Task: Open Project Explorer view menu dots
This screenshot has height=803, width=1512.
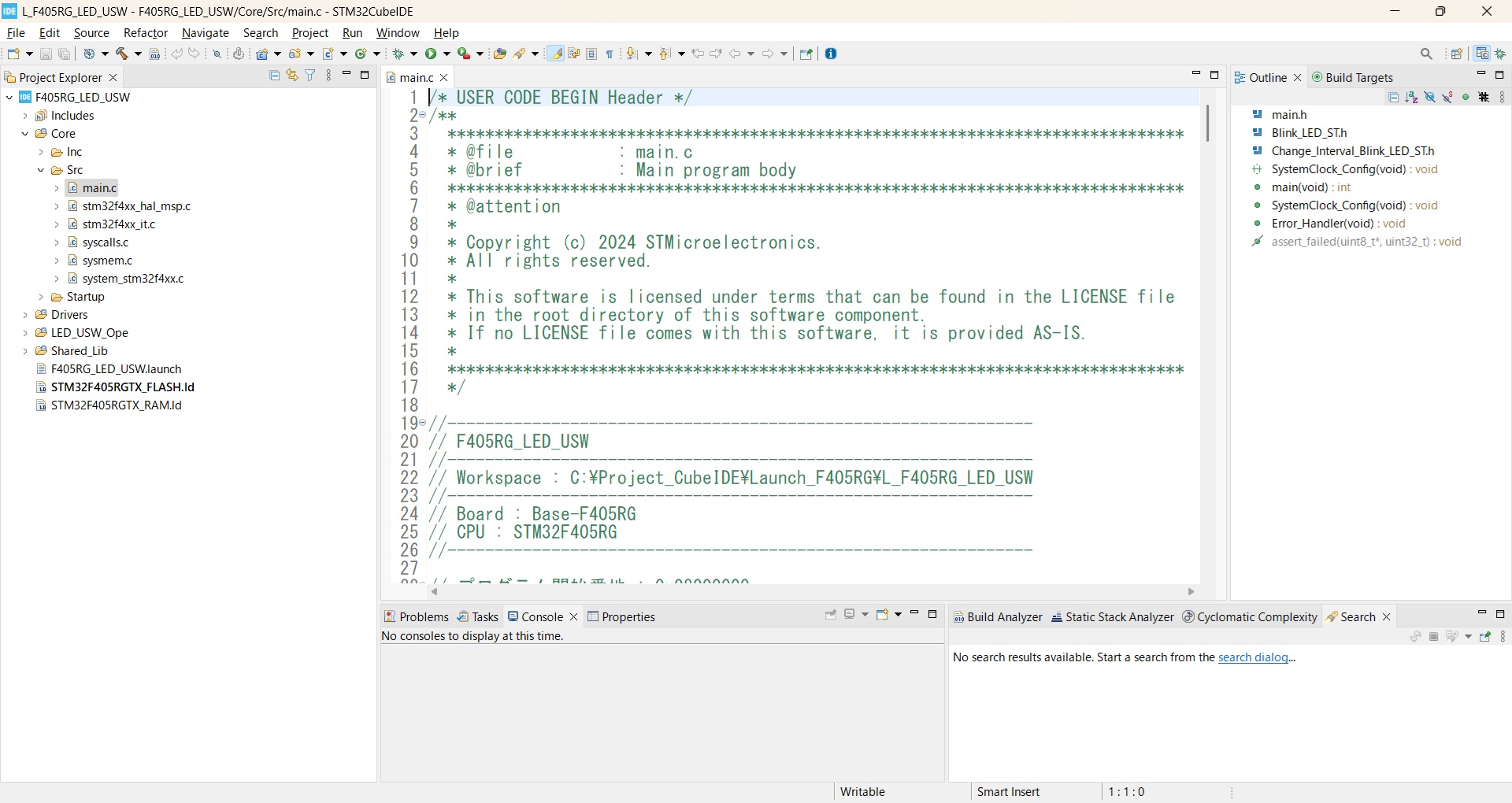Action: [x=329, y=76]
